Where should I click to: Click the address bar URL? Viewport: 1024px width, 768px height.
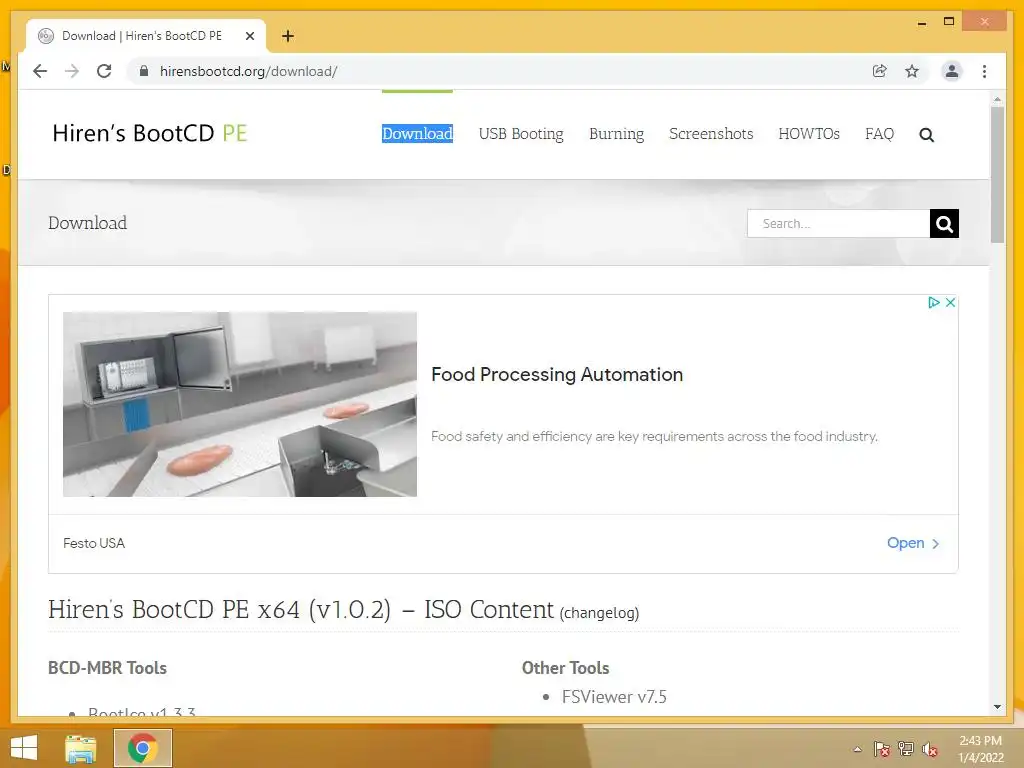point(248,71)
